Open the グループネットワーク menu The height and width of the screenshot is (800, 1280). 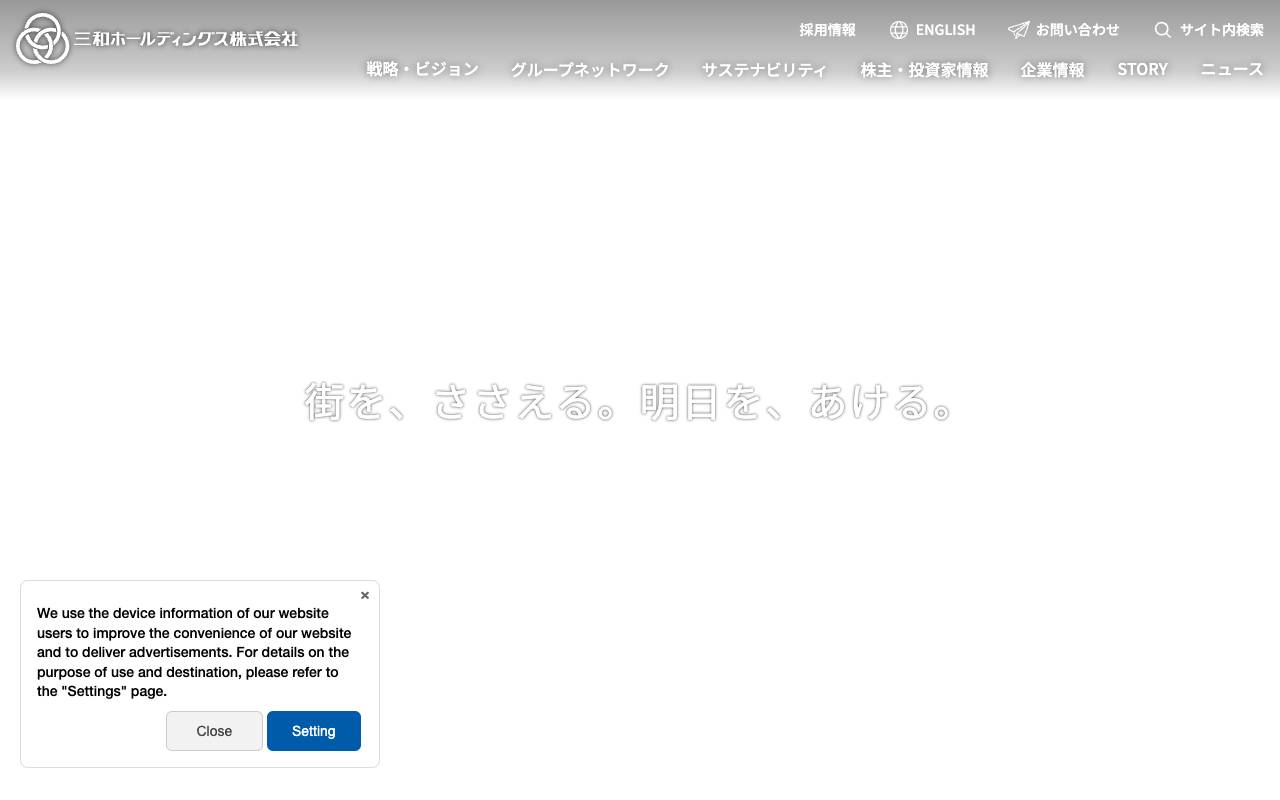pos(588,70)
